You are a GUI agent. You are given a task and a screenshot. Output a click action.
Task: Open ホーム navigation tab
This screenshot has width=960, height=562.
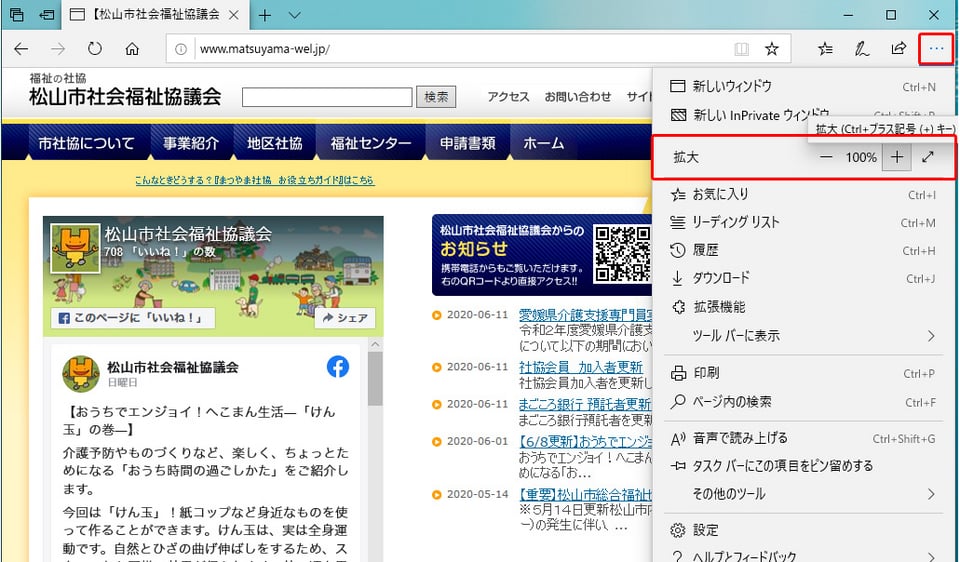pos(544,143)
